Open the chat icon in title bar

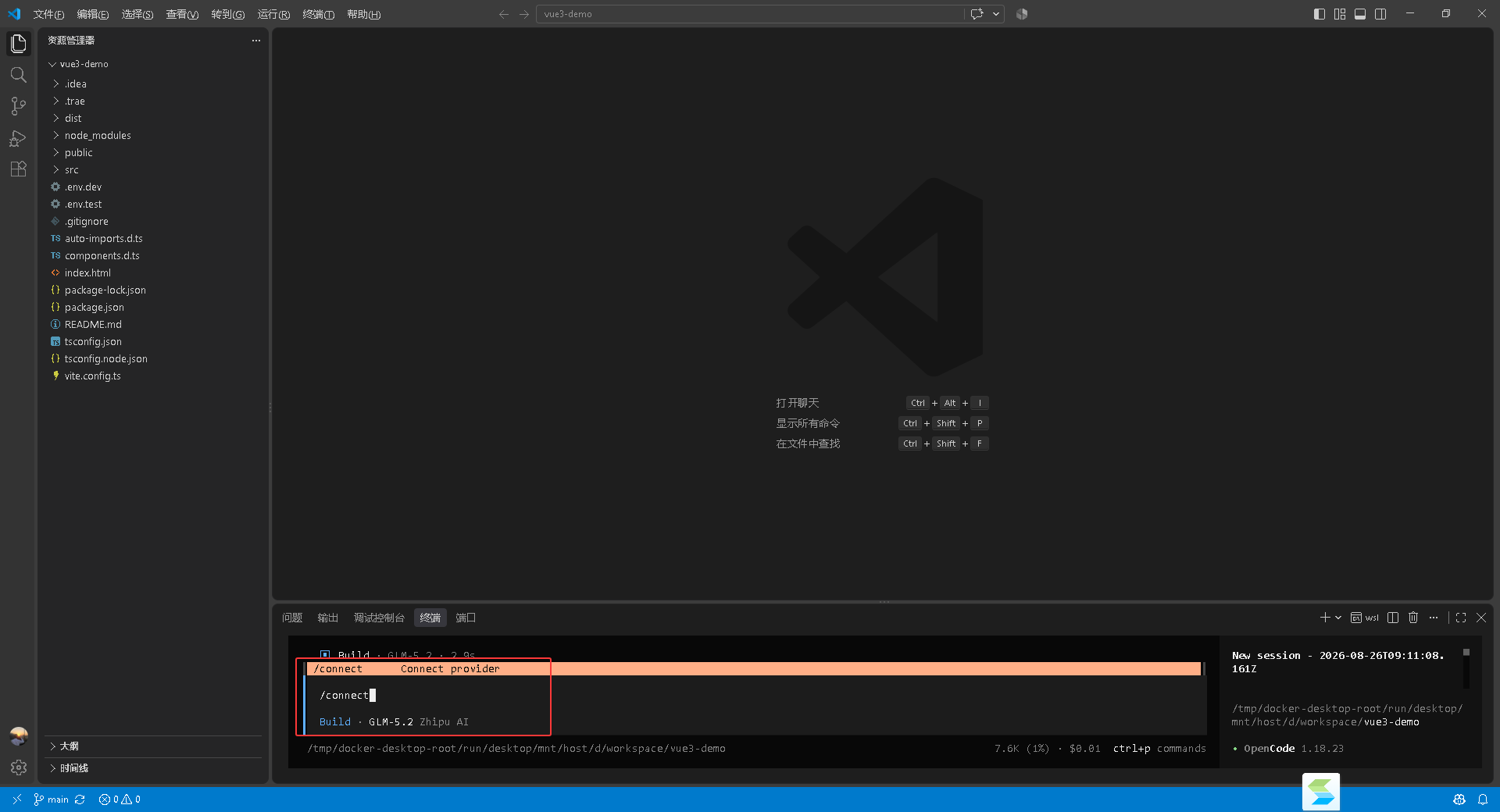coord(977,14)
